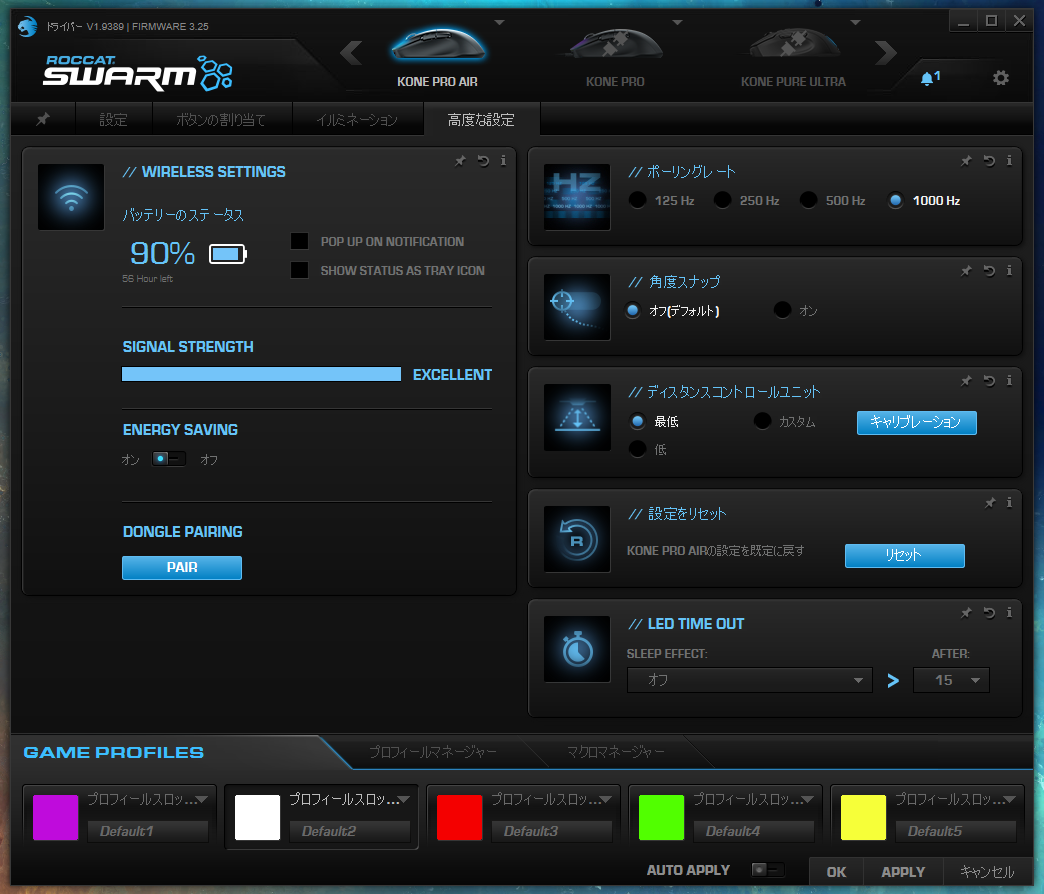This screenshot has height=894, width=1044.
Task: Switch to the 設定 tab
Action: point(113,120)
